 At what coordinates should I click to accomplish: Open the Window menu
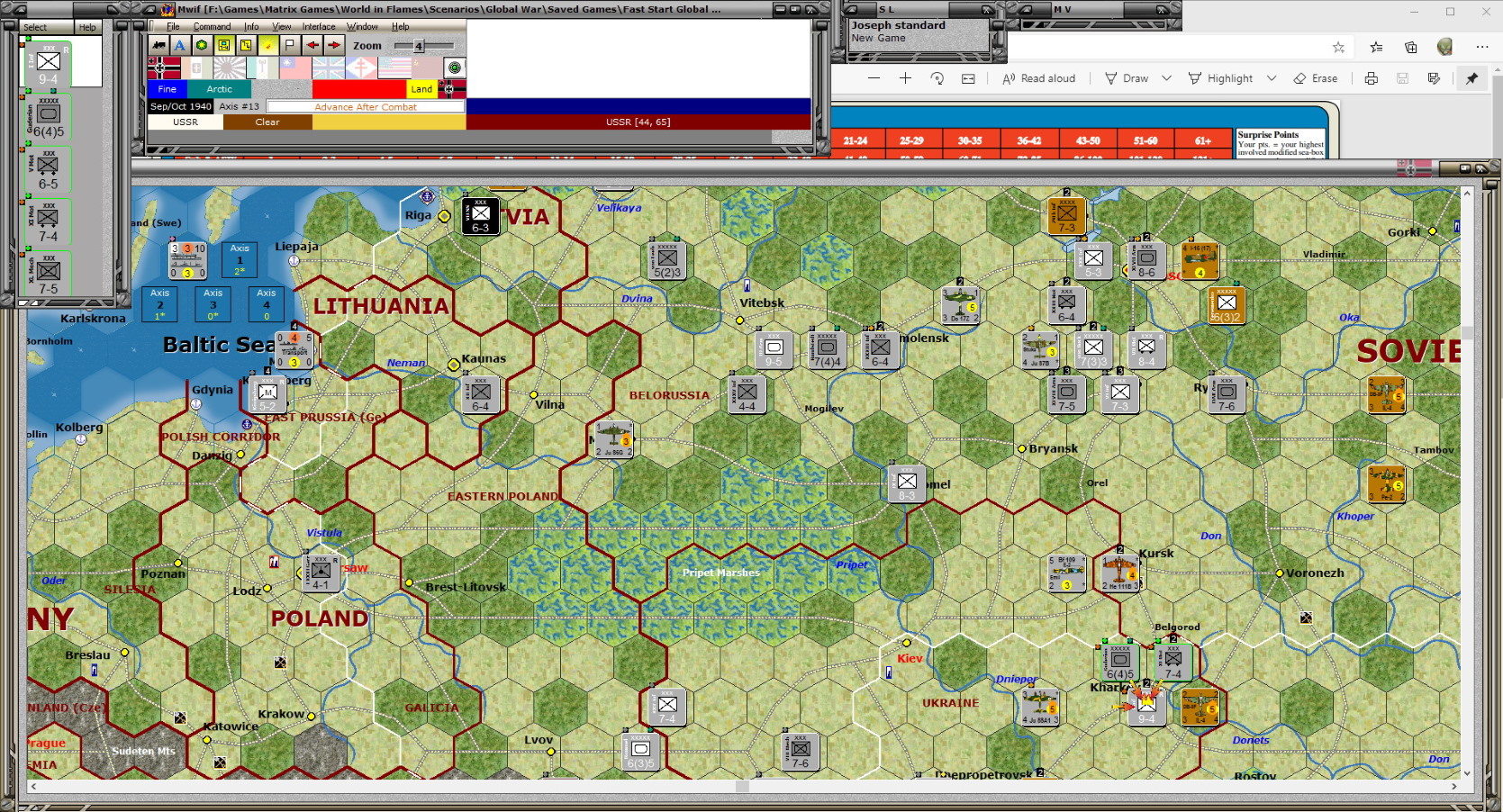coord(362,27)
